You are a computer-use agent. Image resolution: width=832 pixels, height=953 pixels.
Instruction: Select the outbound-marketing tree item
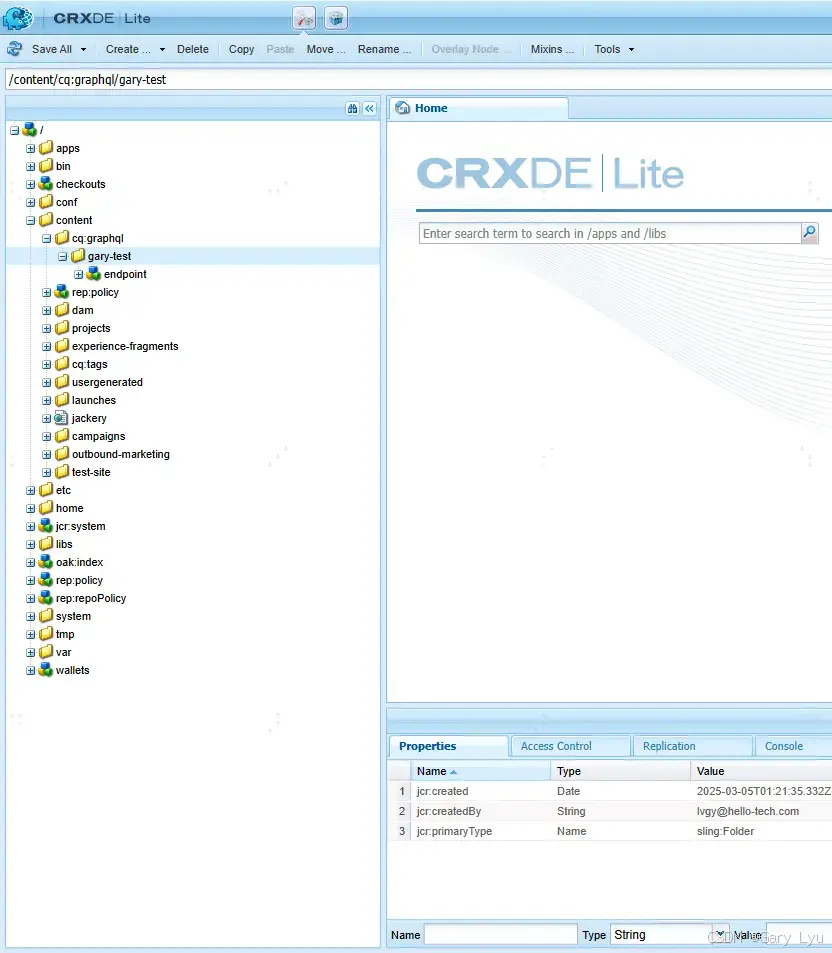click(x=120, y=454)
